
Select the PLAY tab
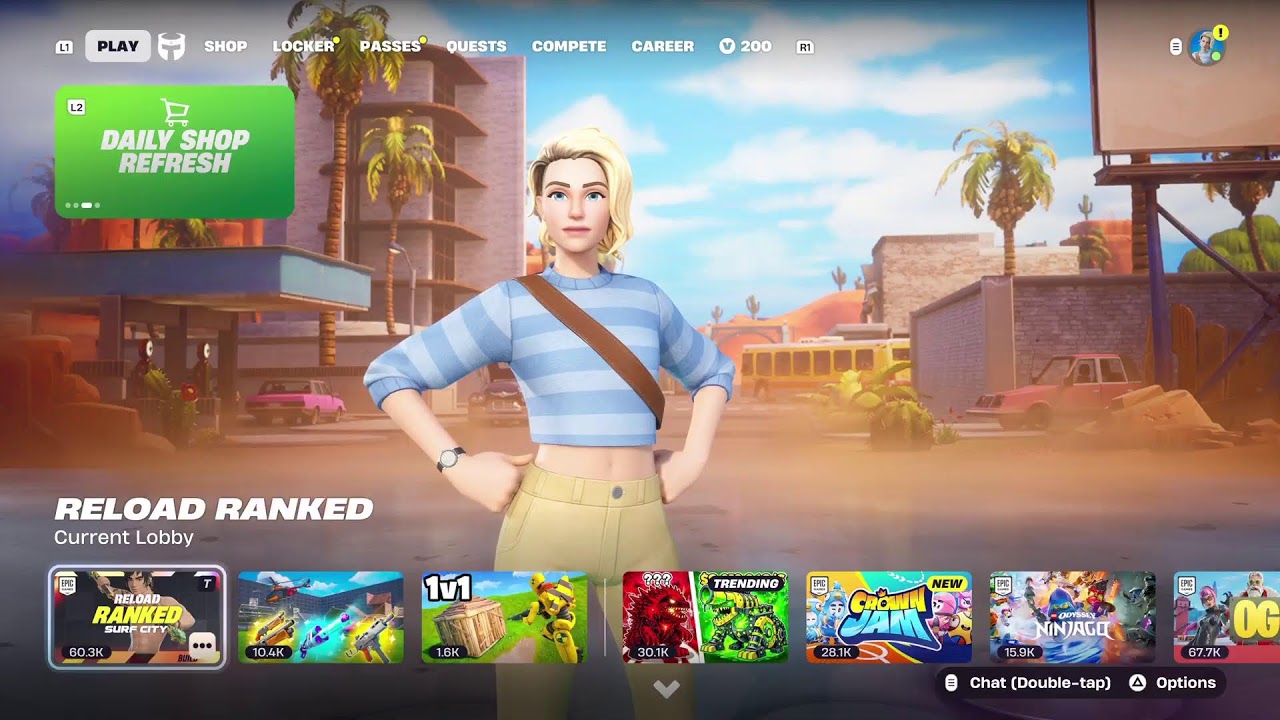[118, 46]
